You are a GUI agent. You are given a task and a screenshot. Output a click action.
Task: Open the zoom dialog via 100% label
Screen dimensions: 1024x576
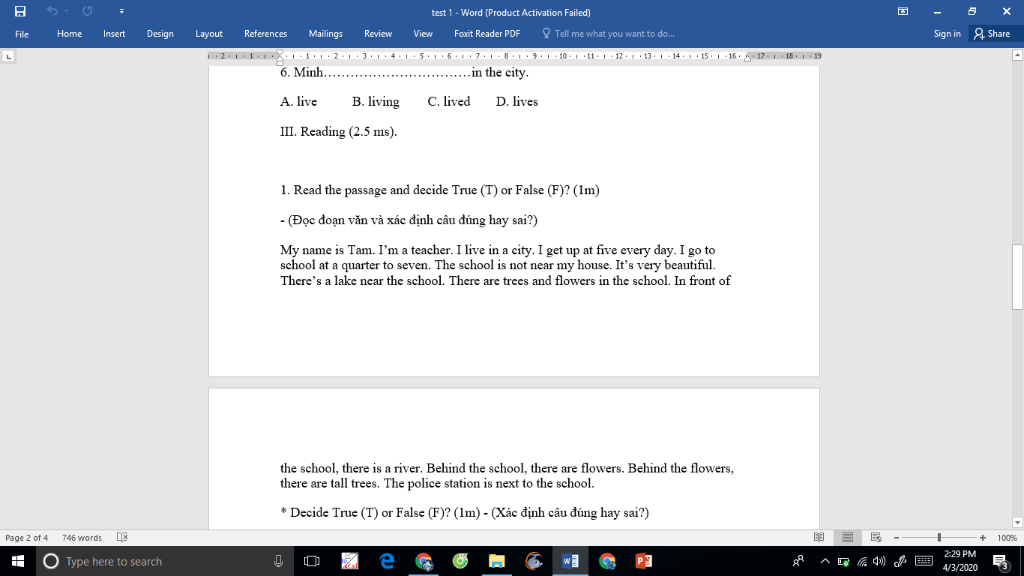click(x=1007, y=537)
